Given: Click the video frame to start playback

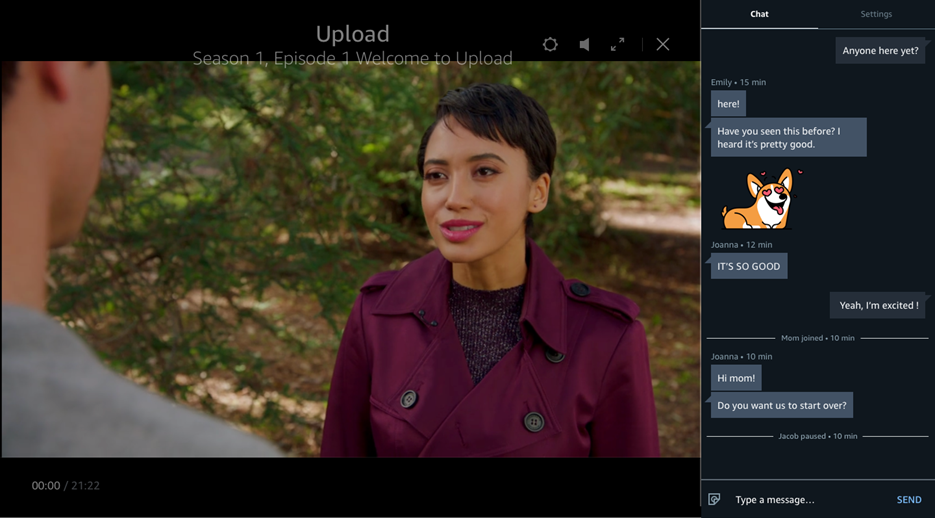Looking at the screenshot, I should (350, 260).
